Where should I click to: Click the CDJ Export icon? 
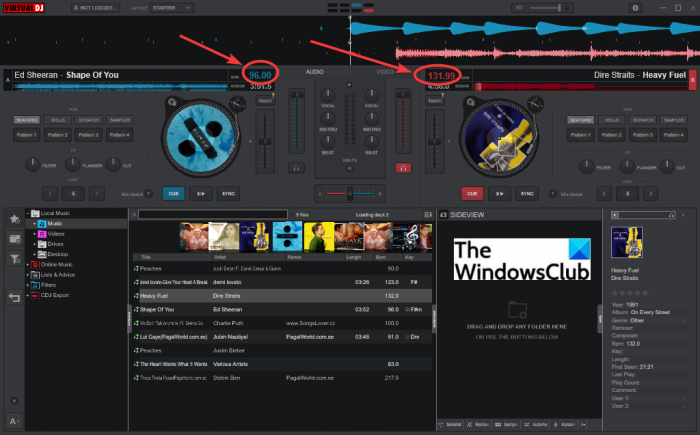point(35,296)
